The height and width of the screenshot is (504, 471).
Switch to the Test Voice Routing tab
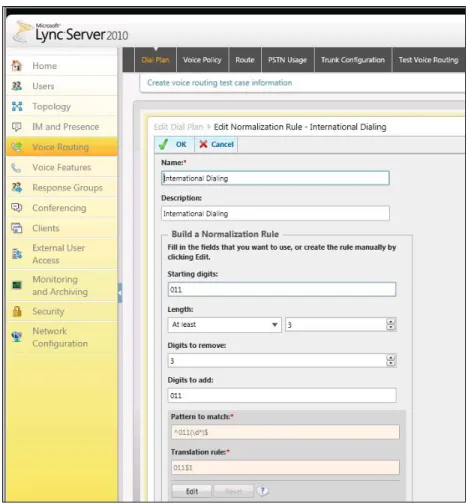tap(429, 60)
